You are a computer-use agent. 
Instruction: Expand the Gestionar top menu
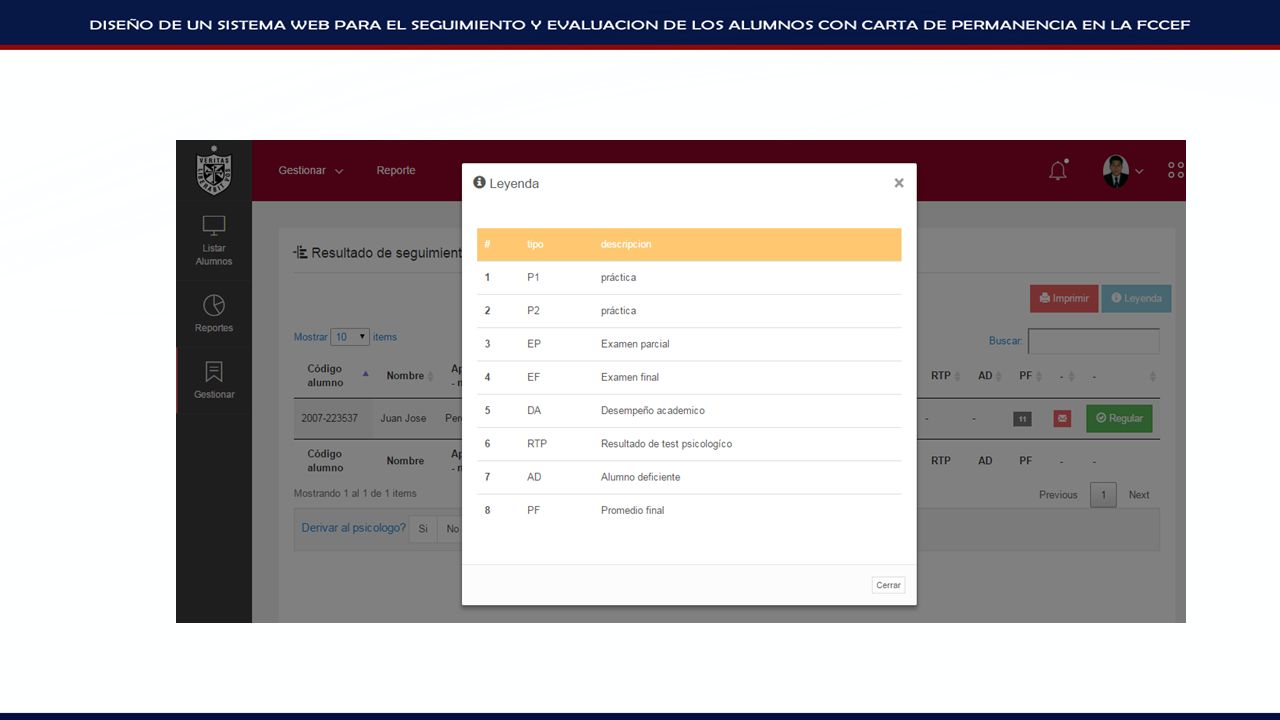(311, 170)
